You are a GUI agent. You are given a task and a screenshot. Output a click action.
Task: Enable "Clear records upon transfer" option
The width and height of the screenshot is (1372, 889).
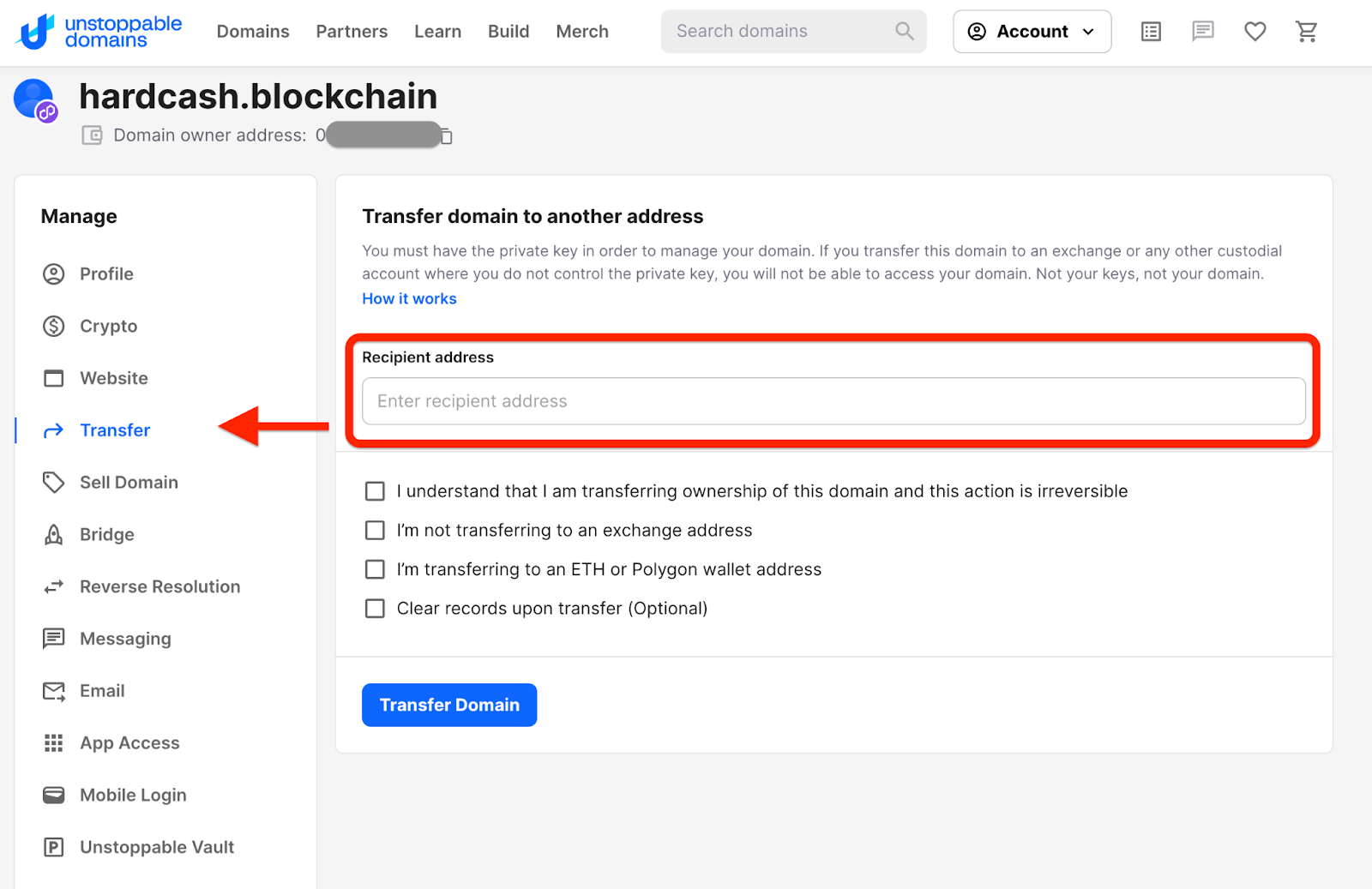375,609
